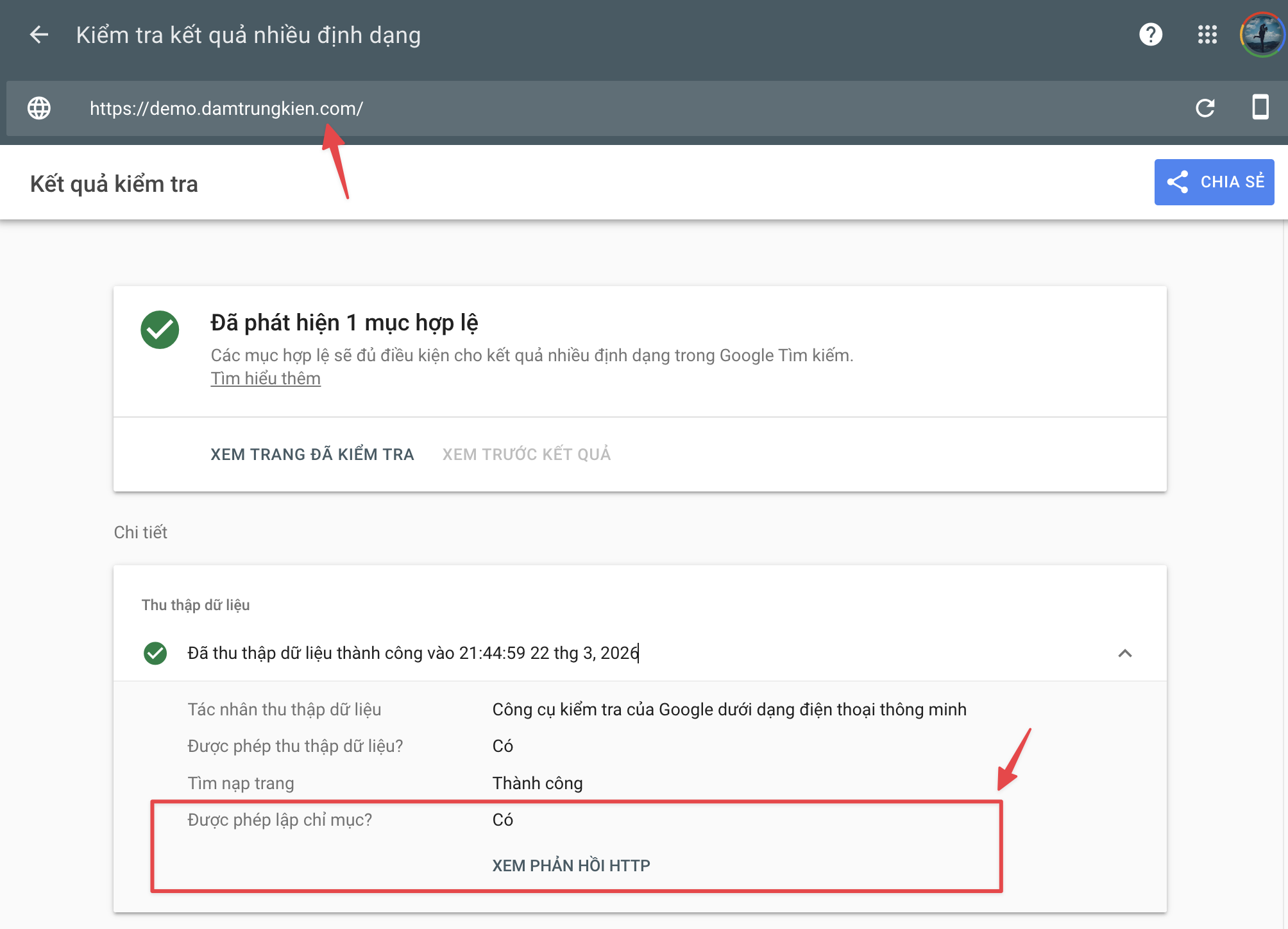Click the large green valid-item checkmark
The image size is (1288, 929).
coord(160,330)
